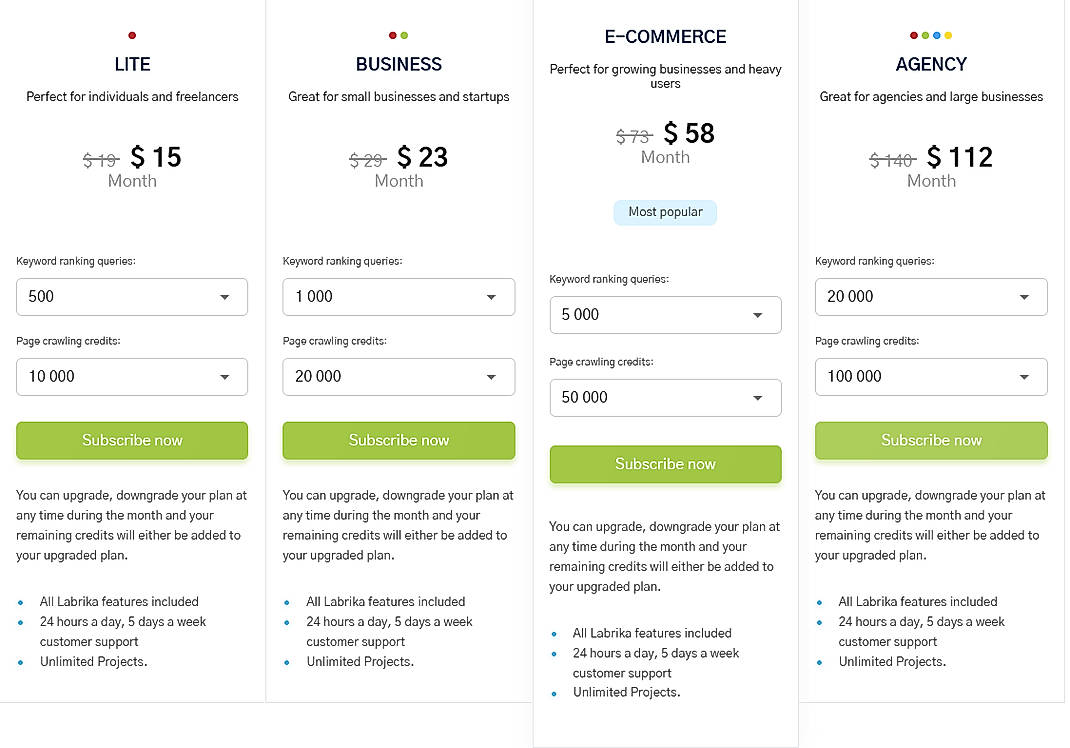Expand the Agency page crawling credits selector
Viewport: 1070px width, 748px height.
(931, 377)
